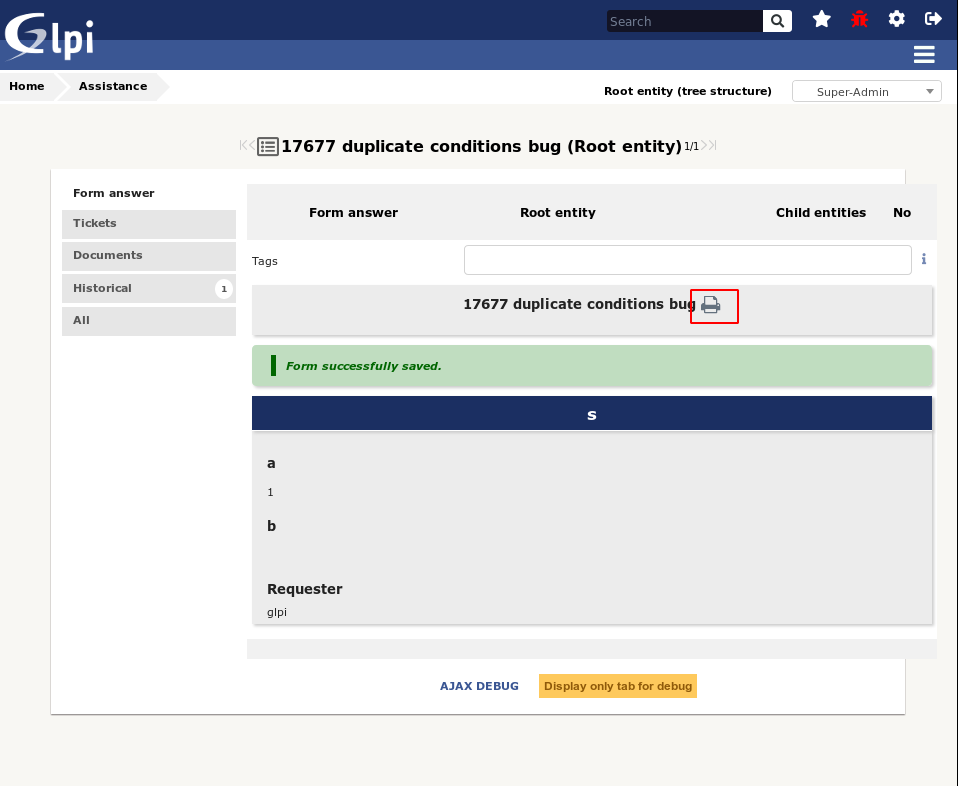
Task: Click the red debug bug icon
Action: coord(859,18)
